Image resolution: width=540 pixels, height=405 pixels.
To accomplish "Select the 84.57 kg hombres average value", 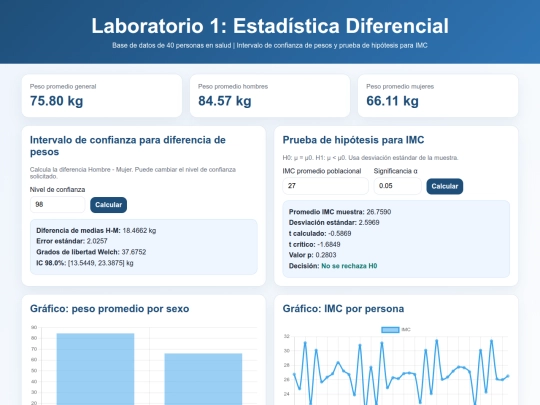I will tap(225, 101).
